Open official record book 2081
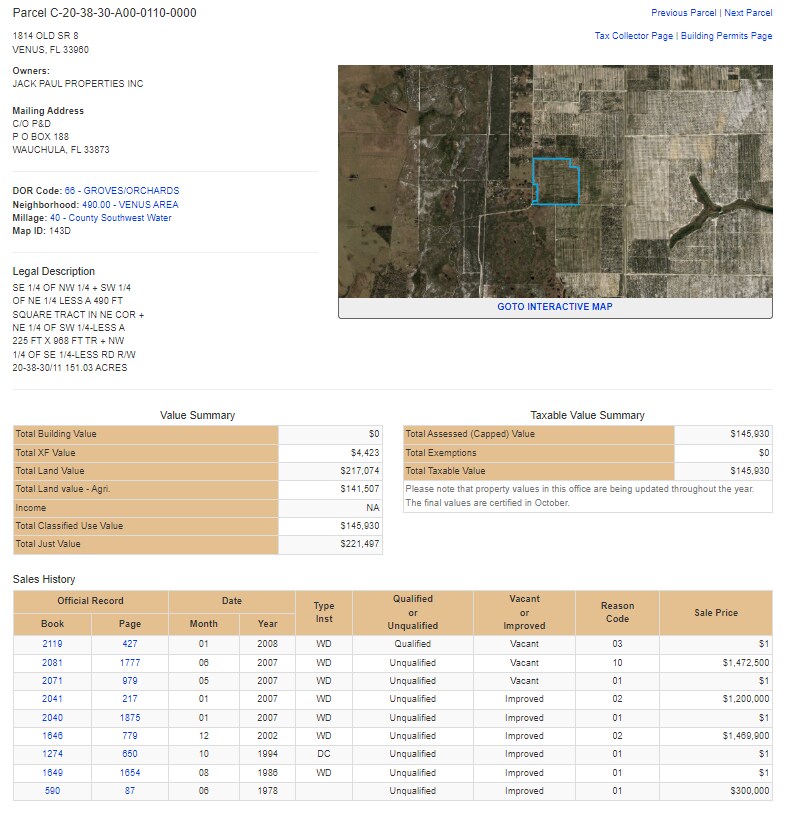Screen dimensions: 785x817 (52, 663)
